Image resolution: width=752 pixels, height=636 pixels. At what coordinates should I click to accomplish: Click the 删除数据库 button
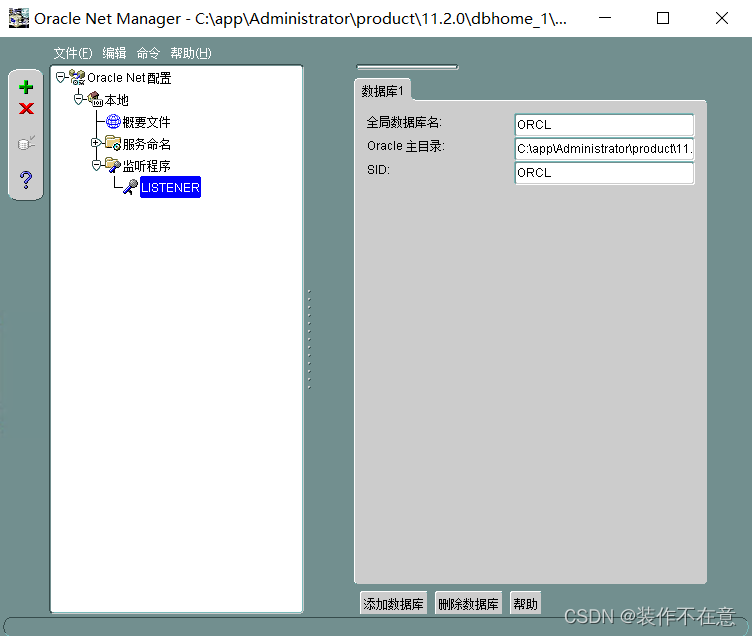469,603
